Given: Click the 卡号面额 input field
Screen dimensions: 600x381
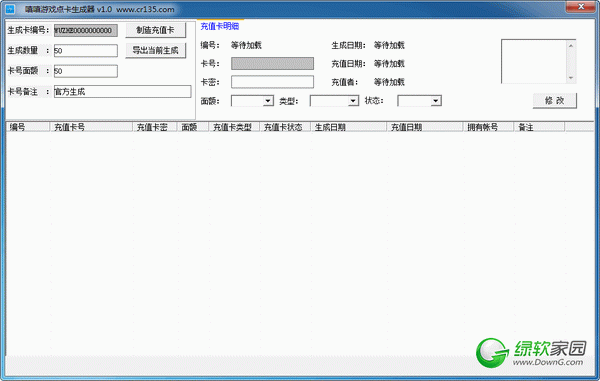Looking at the screenshot, I should tap(86, 71).
